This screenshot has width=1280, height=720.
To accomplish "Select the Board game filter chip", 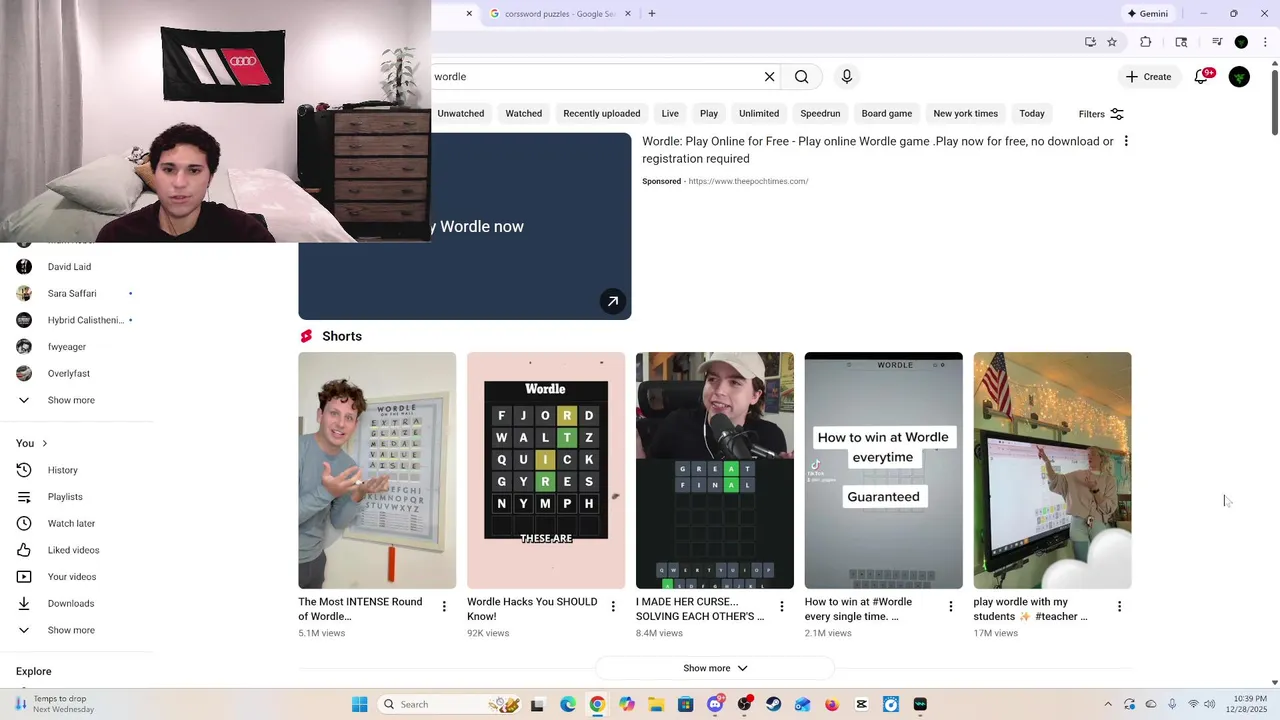I will coord(887,114).
